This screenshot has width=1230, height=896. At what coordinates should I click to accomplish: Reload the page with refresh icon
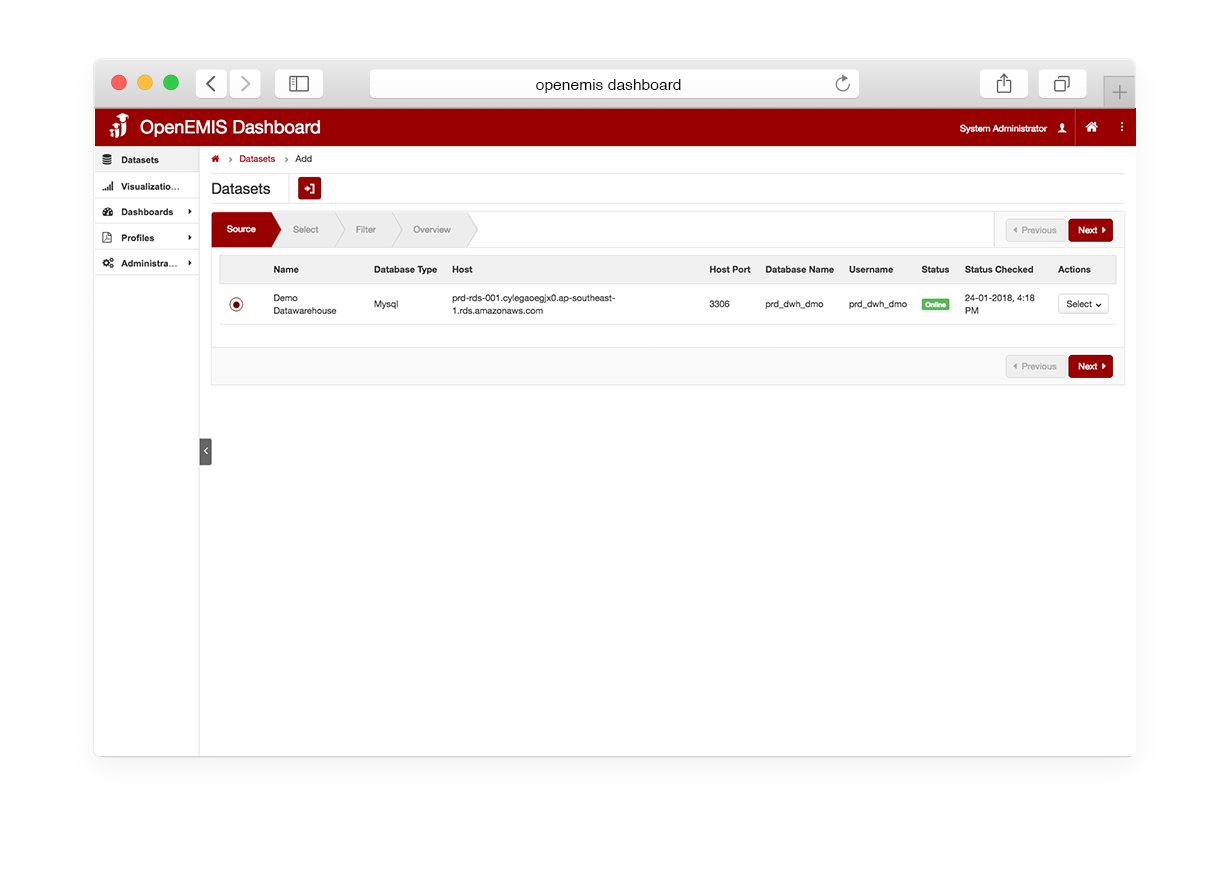(x=842, y=84)
